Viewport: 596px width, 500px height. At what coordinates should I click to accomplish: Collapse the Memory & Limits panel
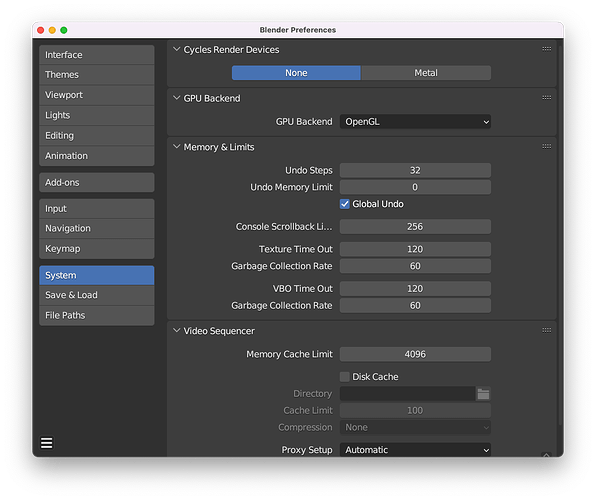176,146
